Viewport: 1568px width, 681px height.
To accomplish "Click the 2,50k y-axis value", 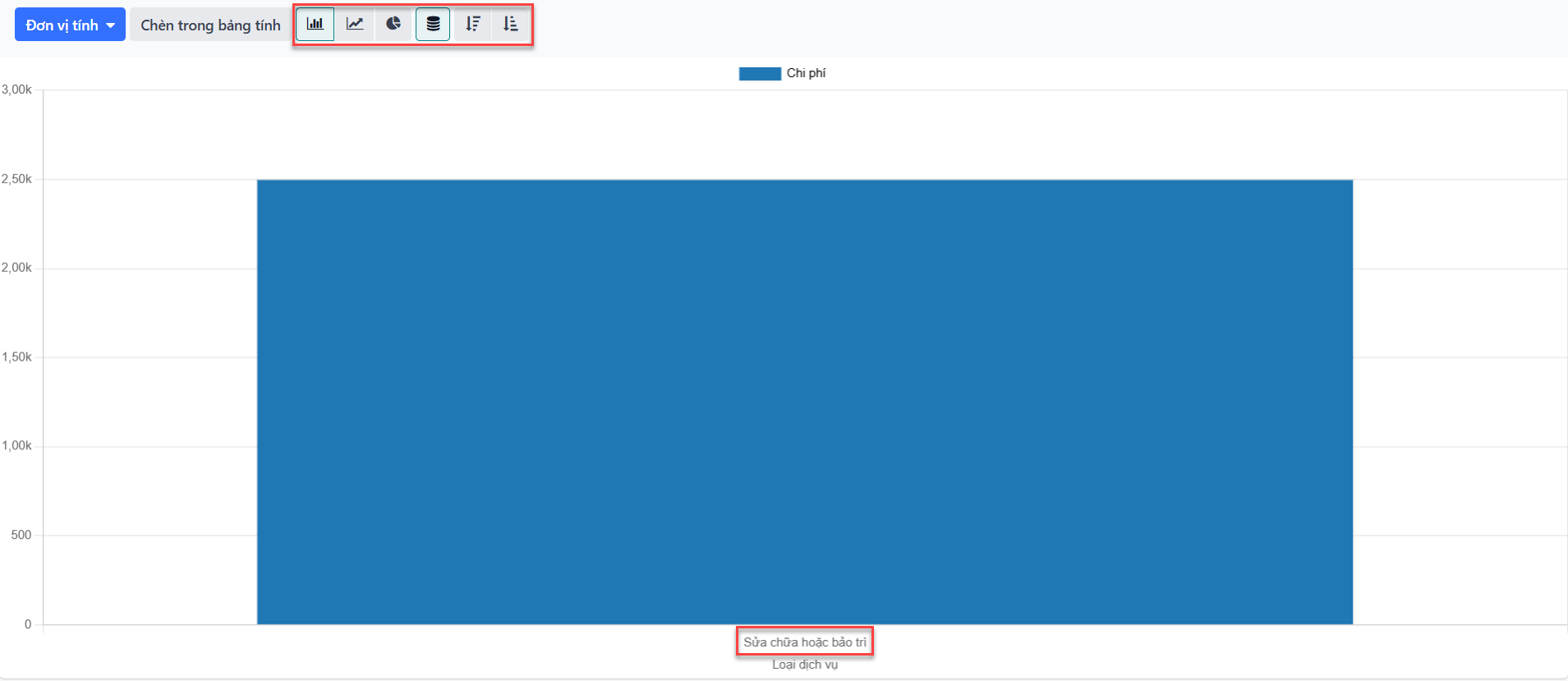I will (16, 179).
